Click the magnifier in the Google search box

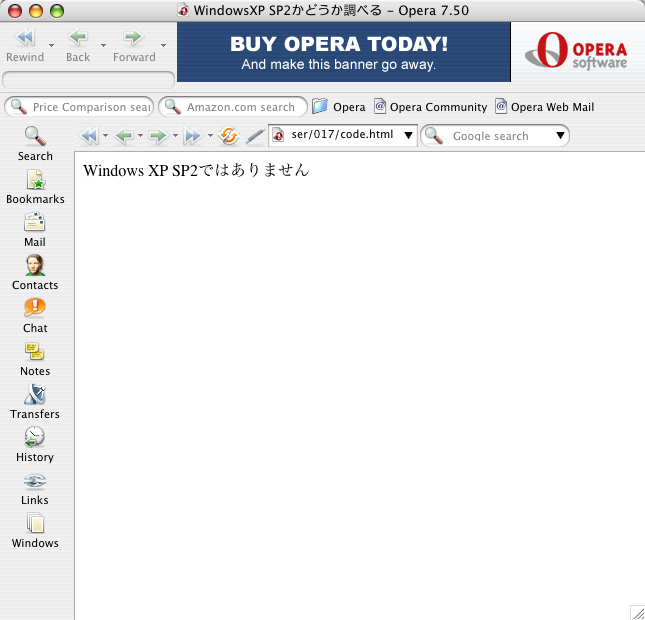click(x=434, y=135)
